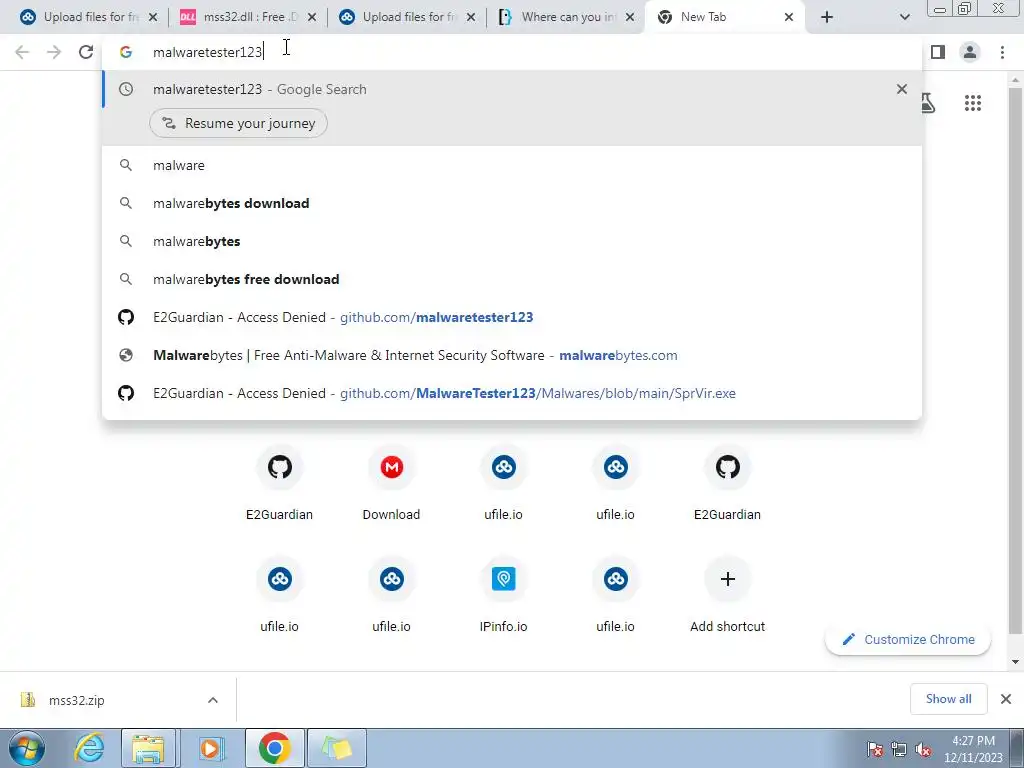Open the Action Center flag icon

(875, 749)
